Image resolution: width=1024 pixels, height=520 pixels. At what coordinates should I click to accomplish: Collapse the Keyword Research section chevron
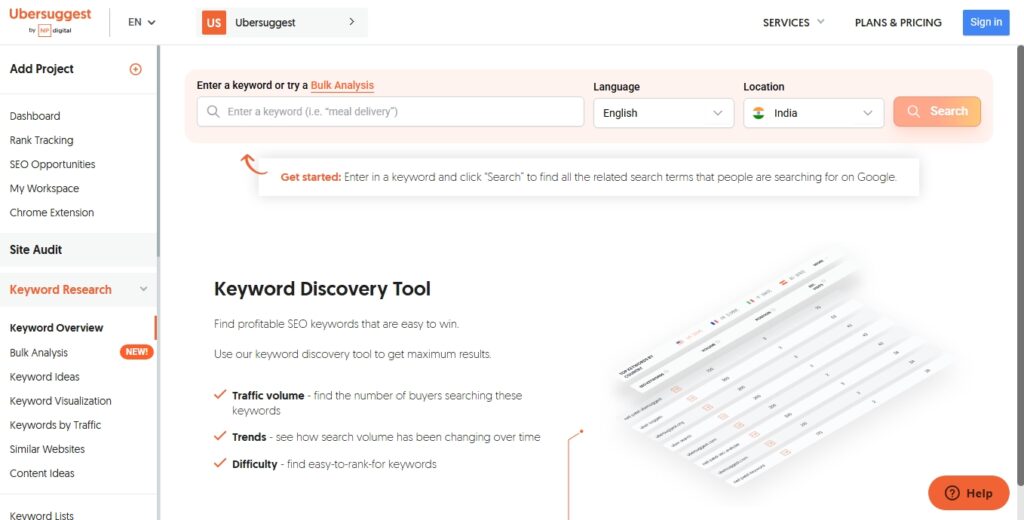[143, 289]
